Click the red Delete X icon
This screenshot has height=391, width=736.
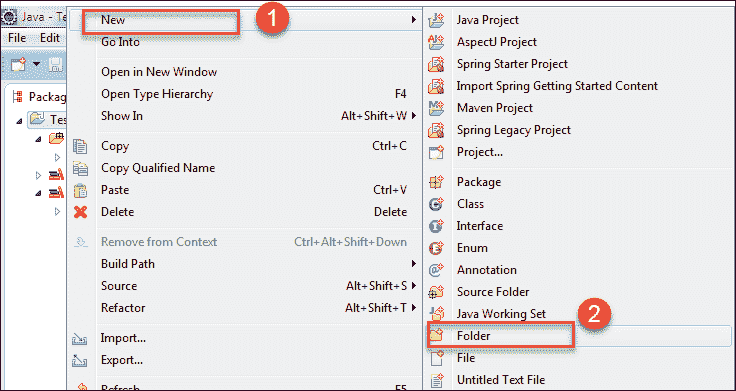(81, 212)
